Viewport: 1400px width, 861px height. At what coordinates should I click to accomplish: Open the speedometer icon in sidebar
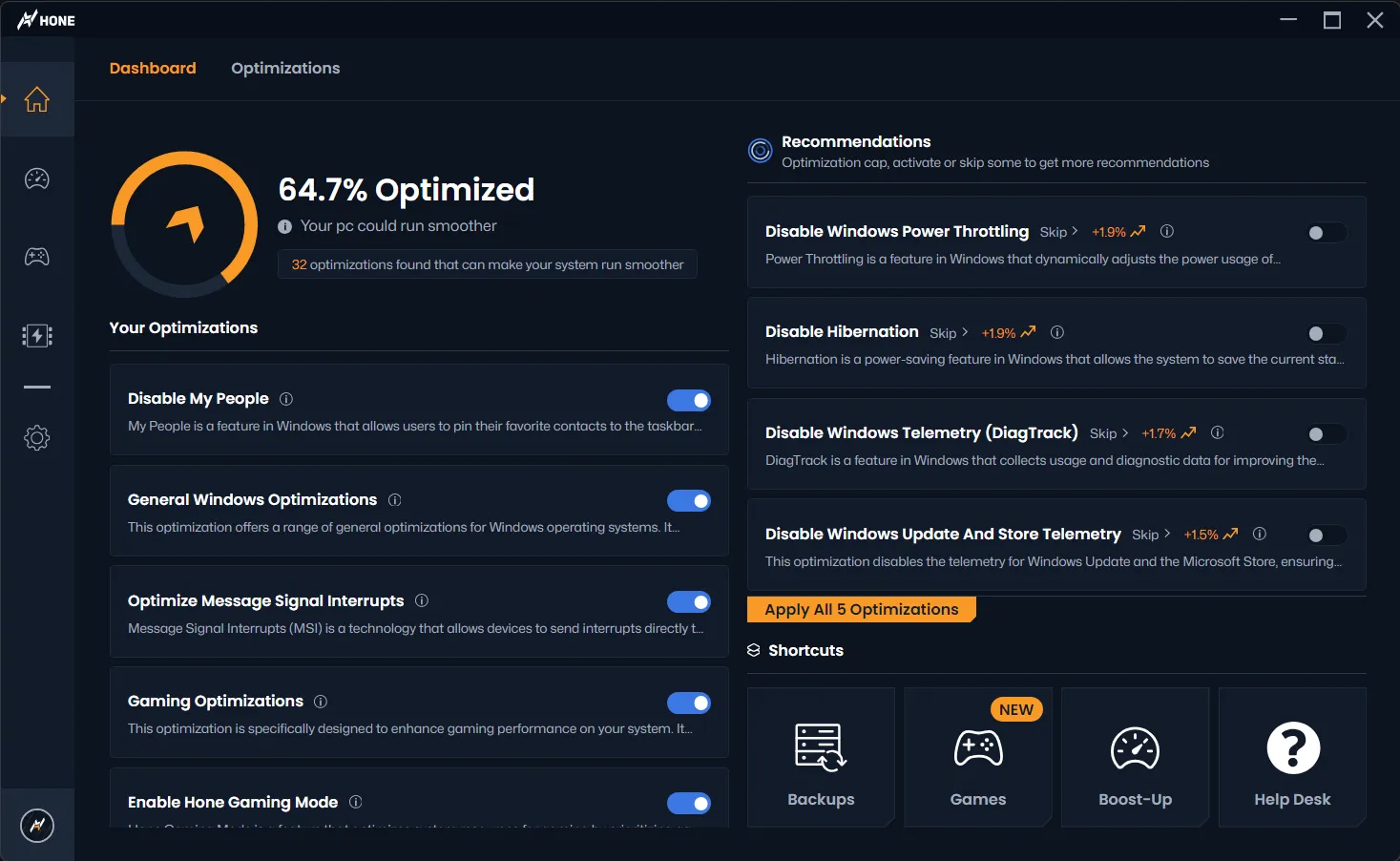37,178
